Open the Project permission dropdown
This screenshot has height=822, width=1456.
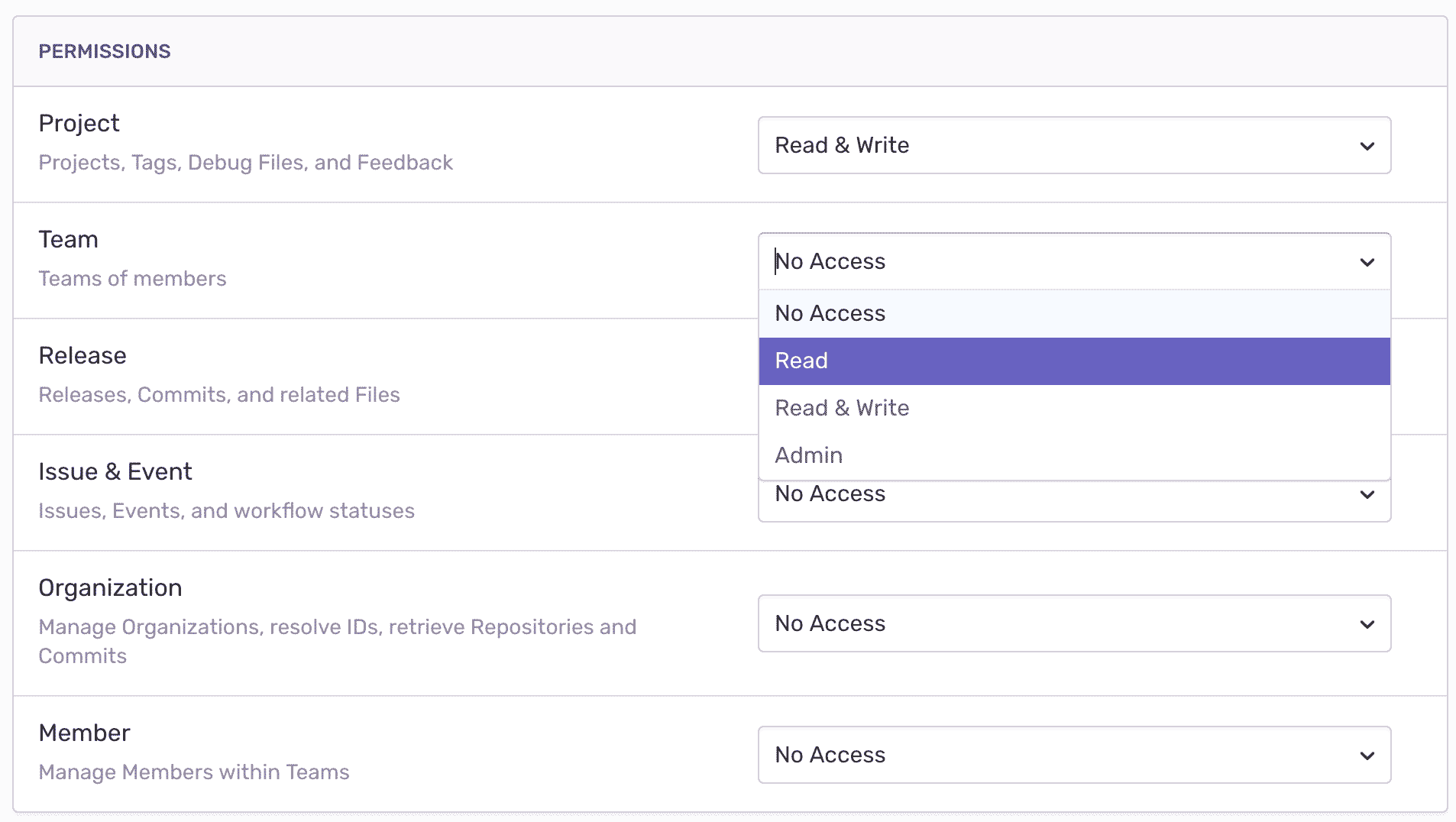click(x=1073, y=145)
